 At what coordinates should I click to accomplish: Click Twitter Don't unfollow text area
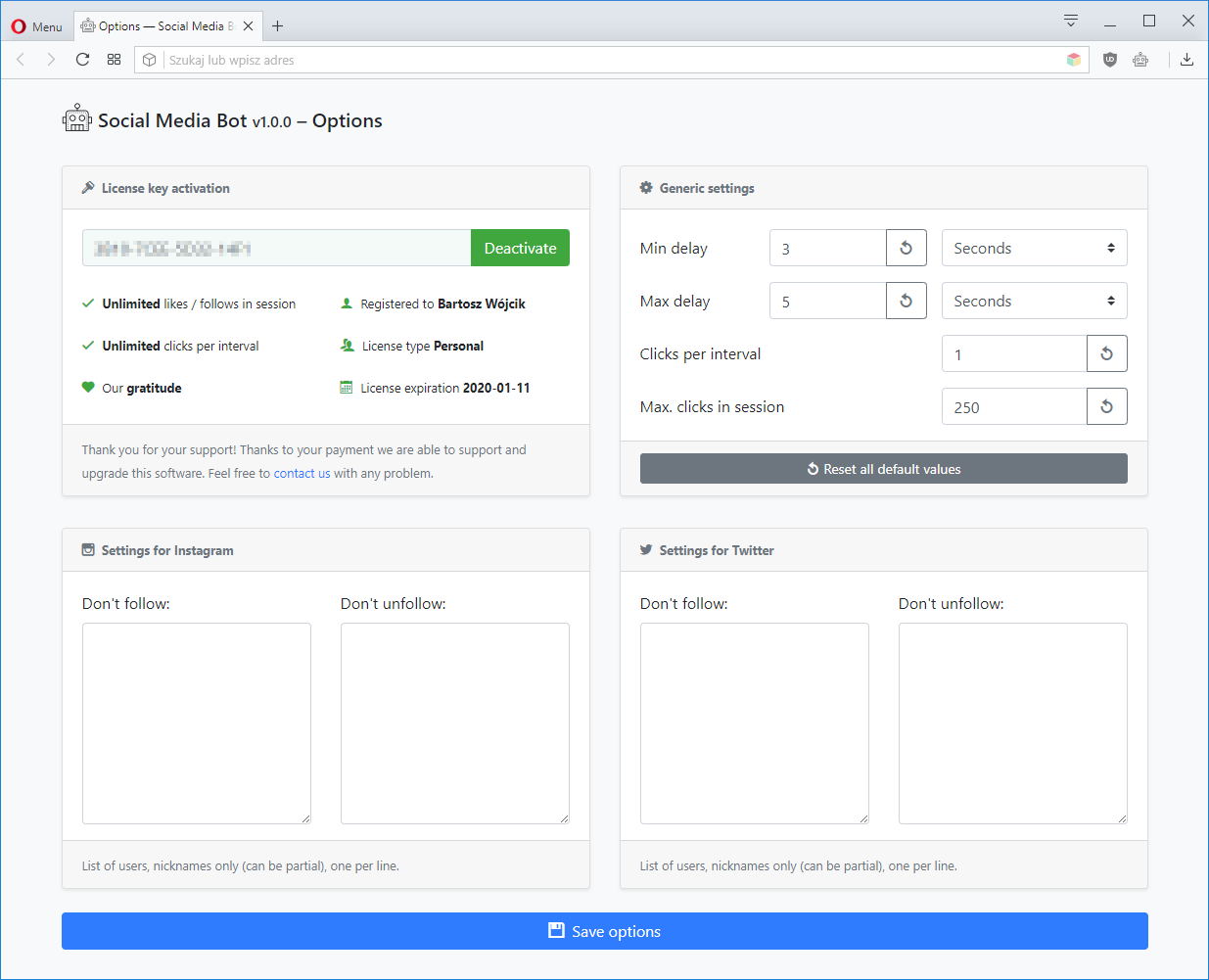pyautogui.click(x=1013, y=723)
